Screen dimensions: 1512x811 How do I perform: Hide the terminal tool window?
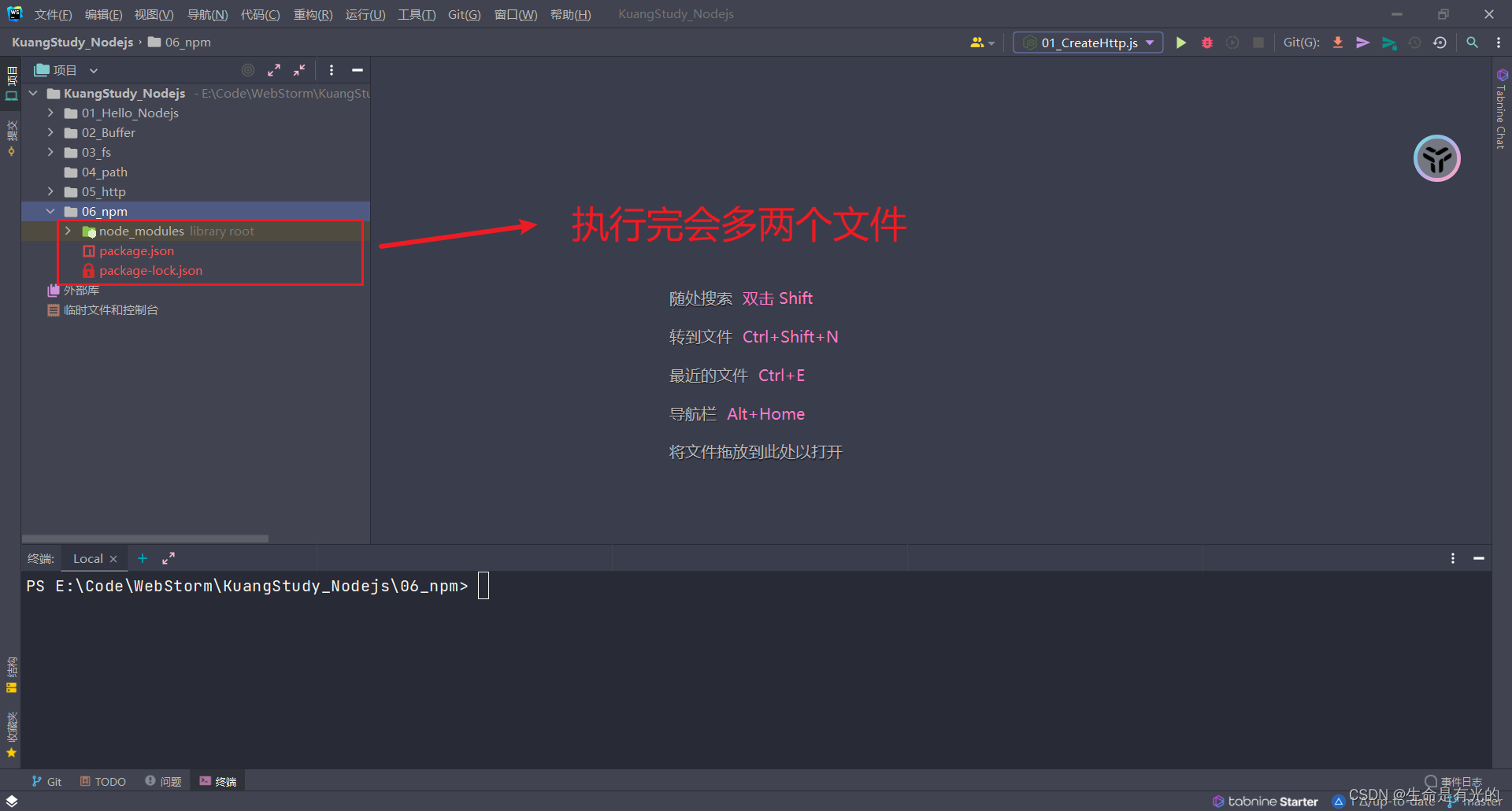(x=1479, y=558)
